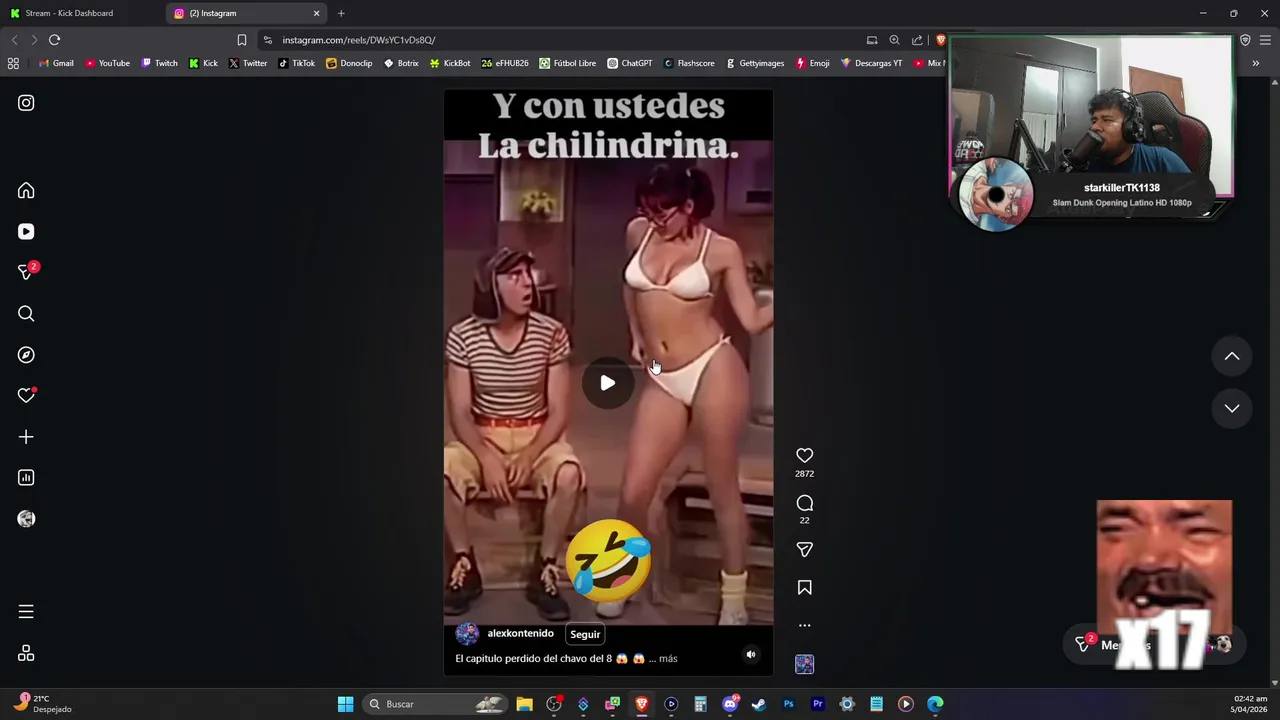The height and width of the screenshot is (720, 1280).
Task: Open the ChatGPT bookmark
Action: (x=630, y=63)
